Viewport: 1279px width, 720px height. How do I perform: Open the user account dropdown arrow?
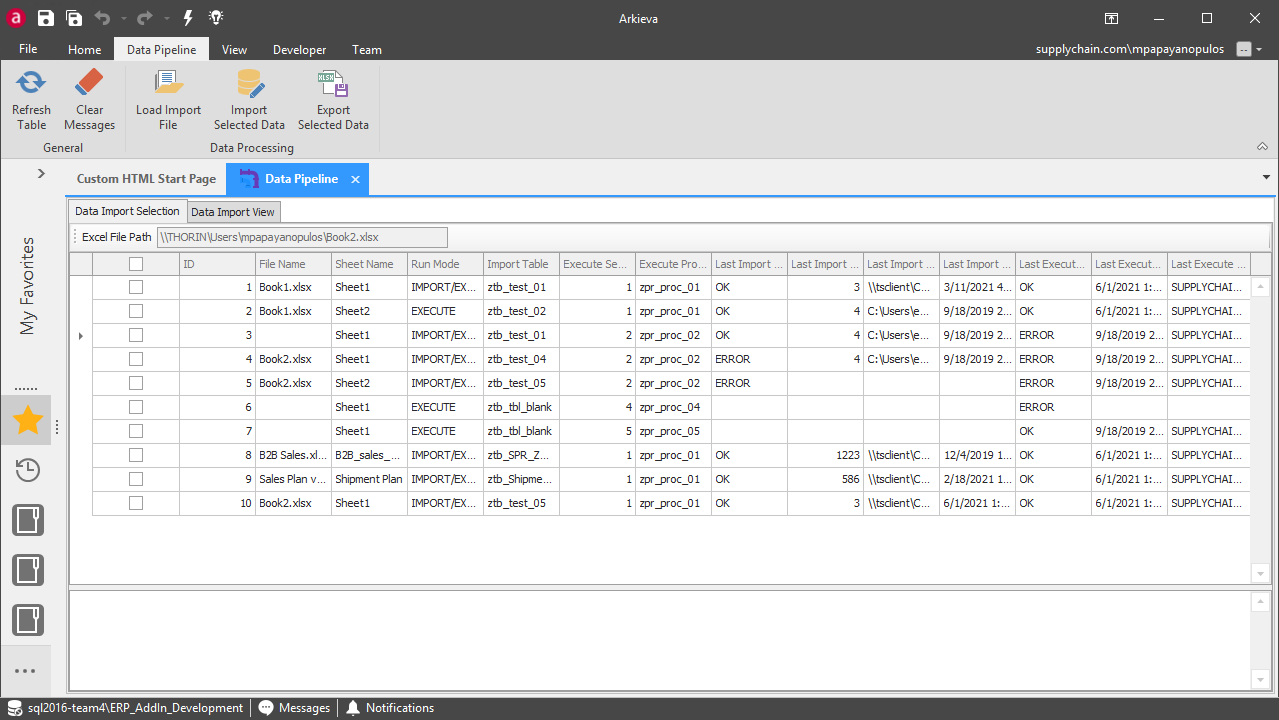click(1260, 49)
